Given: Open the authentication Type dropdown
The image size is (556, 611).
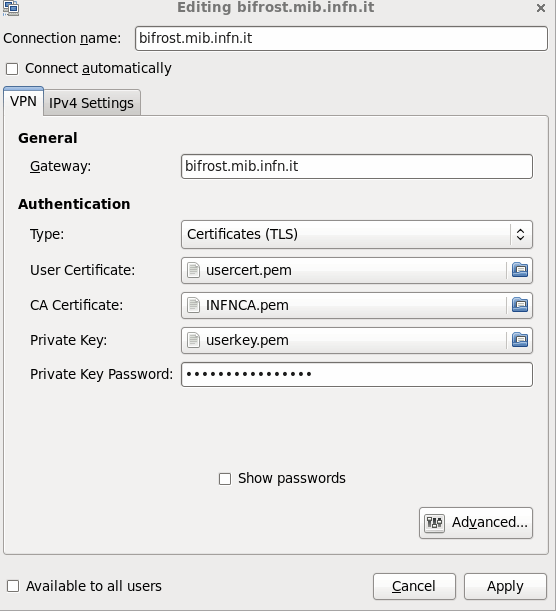Looking at the screenshot, I should pos(357,235).
